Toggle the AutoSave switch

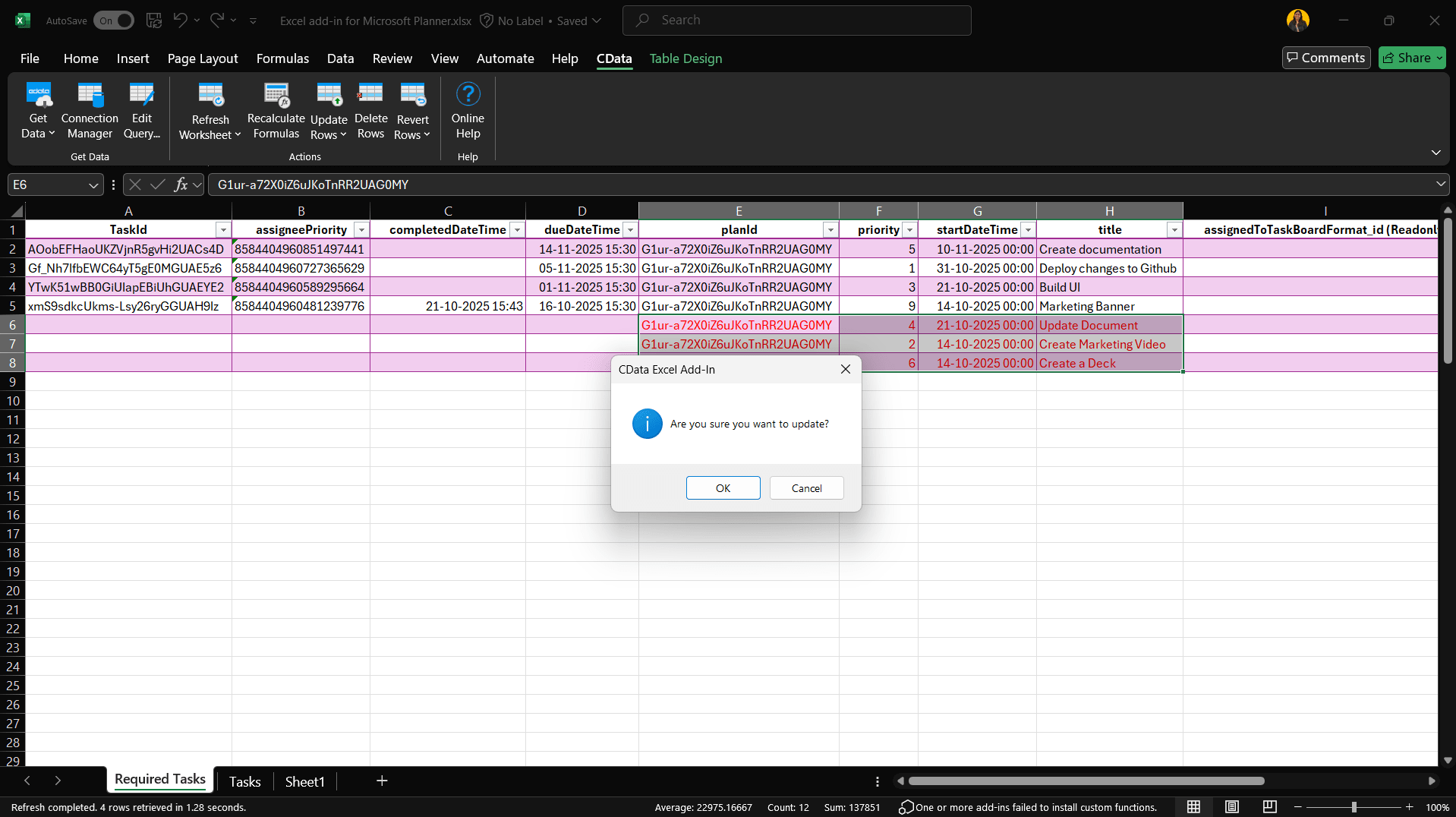coord(114,21)
